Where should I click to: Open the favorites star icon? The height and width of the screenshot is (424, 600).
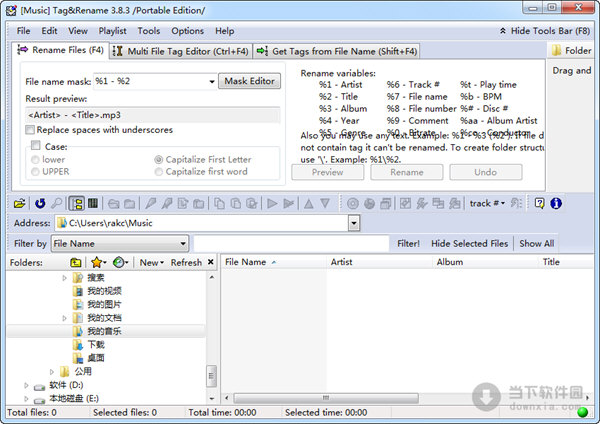click(x=98, y=263)
